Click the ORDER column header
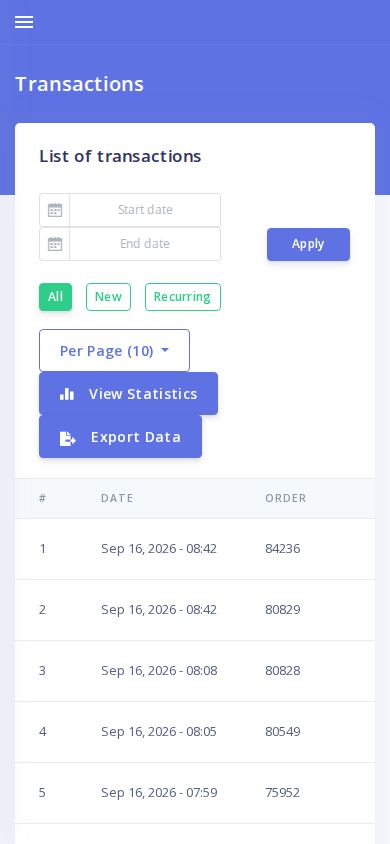The height and width of the screenshot is (844, 390). tap(286, 498)
